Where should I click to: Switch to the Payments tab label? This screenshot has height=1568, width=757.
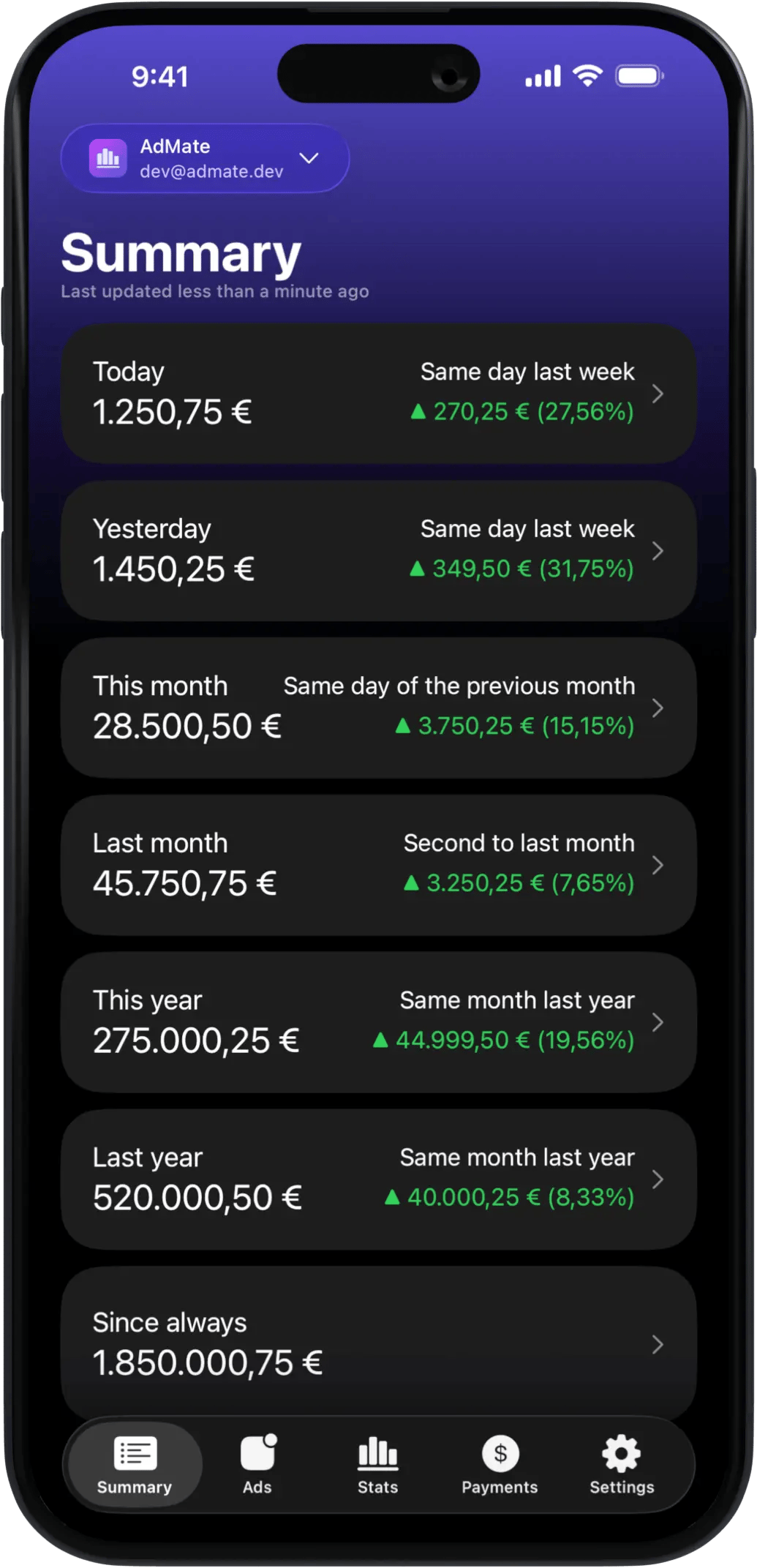(x=500, y=1488)
